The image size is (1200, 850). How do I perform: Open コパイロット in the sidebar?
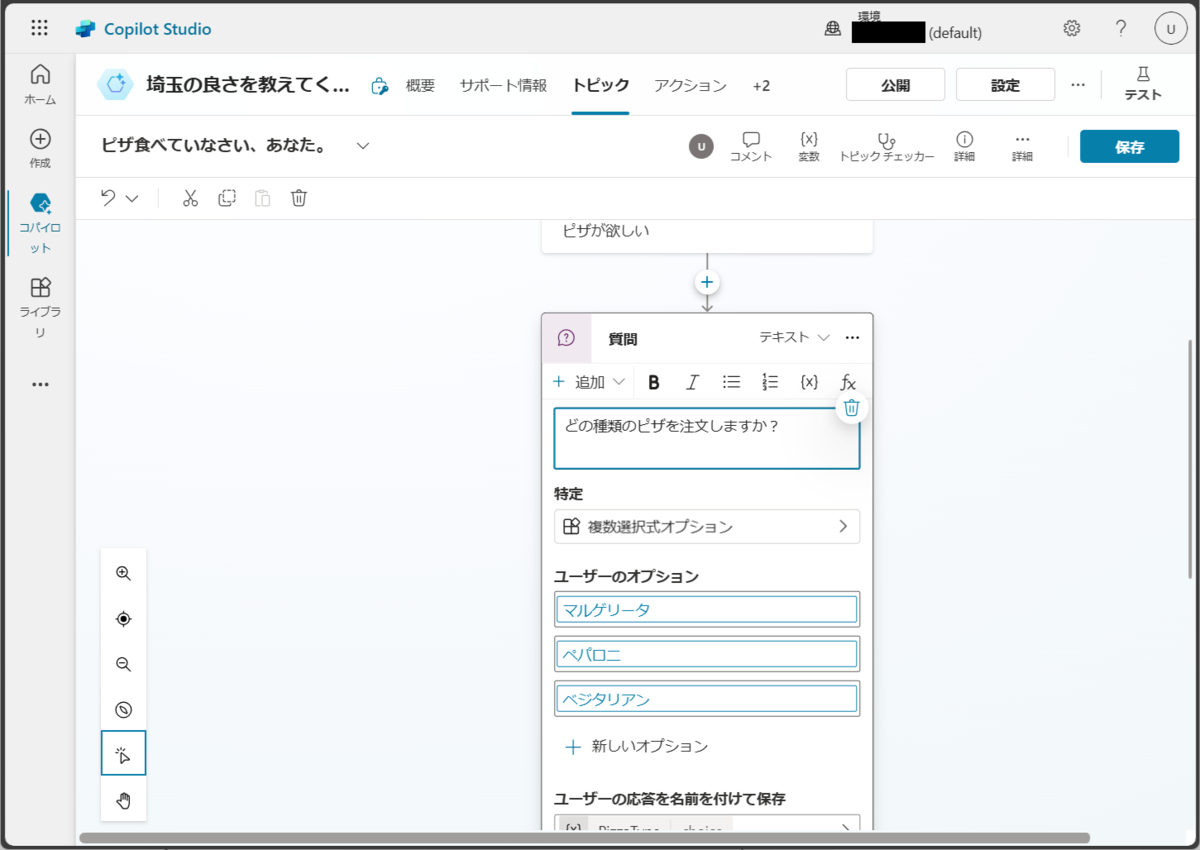(x=40, y=223)
